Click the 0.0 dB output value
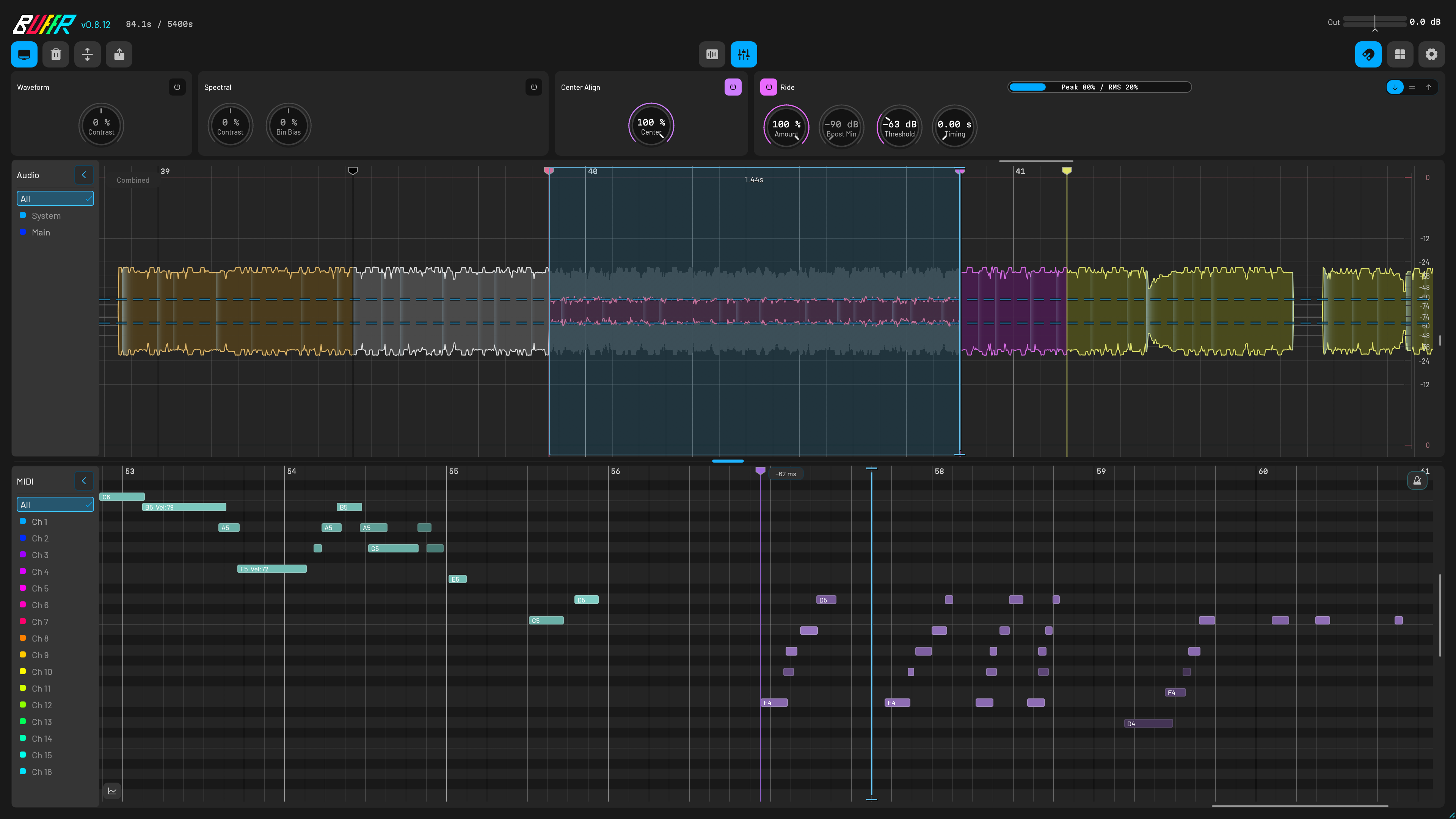1456x819 pixels. (1425, 22)
